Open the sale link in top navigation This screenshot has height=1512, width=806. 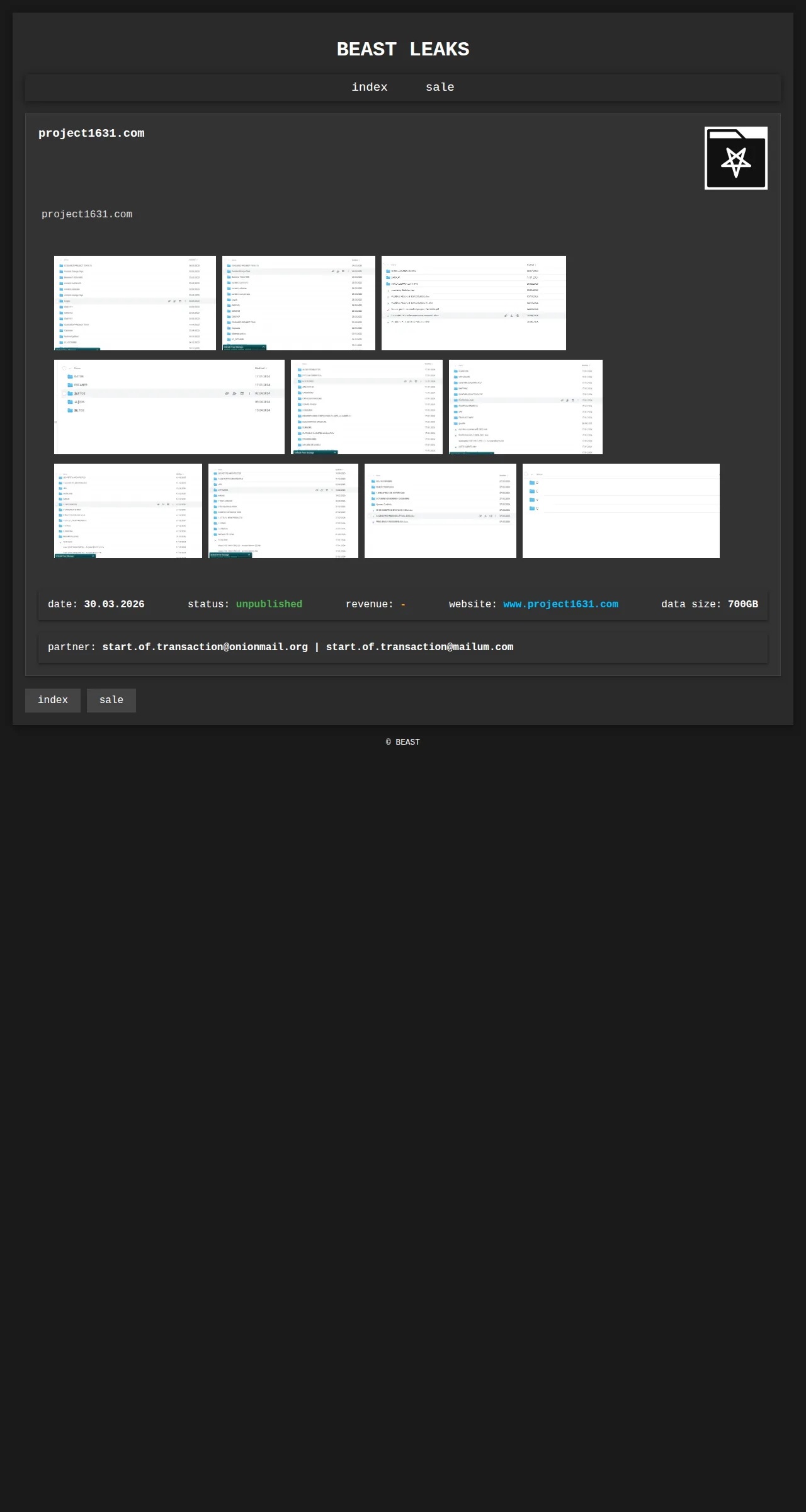pos(440,88)
